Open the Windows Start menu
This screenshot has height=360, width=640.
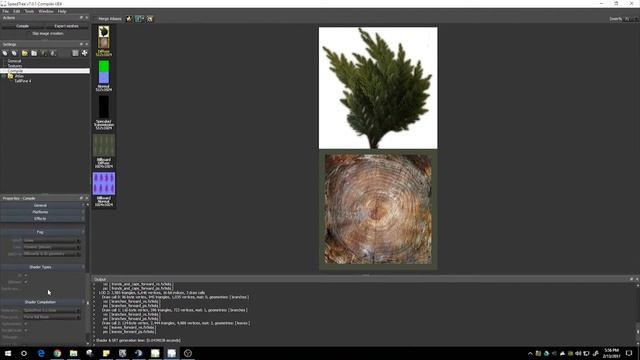[x=8, y=353]
